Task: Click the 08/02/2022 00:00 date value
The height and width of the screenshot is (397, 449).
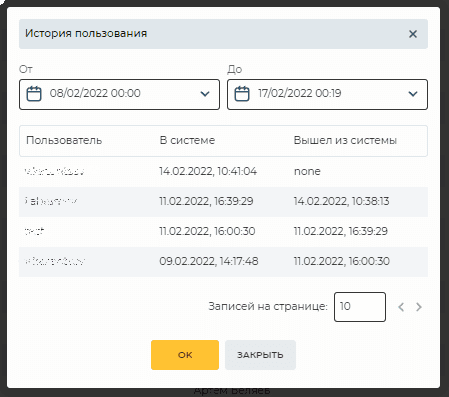Action: (95, 93)
